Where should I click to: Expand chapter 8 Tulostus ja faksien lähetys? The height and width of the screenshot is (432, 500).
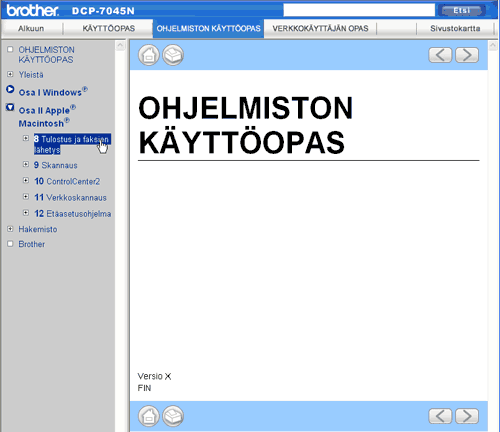coord(26,138)
